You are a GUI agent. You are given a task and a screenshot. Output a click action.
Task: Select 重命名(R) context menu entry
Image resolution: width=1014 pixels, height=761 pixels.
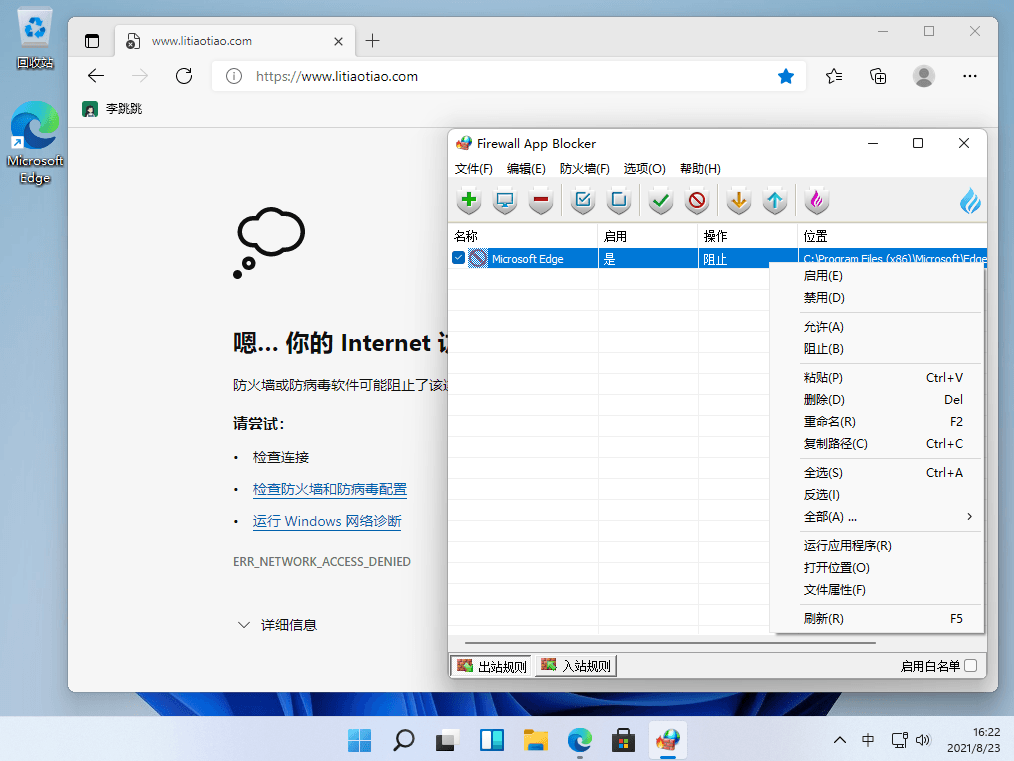click(876, 422)
